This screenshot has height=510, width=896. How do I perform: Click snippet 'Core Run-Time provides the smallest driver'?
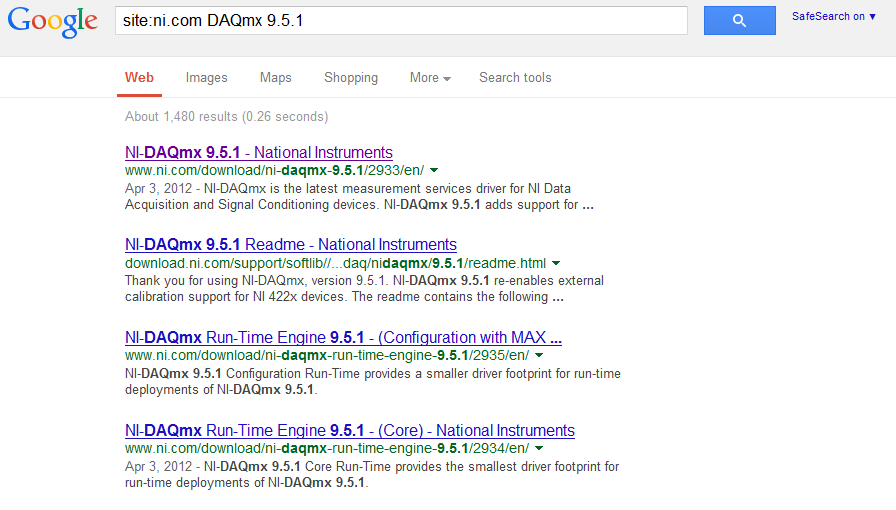click(x=372, y=475)
